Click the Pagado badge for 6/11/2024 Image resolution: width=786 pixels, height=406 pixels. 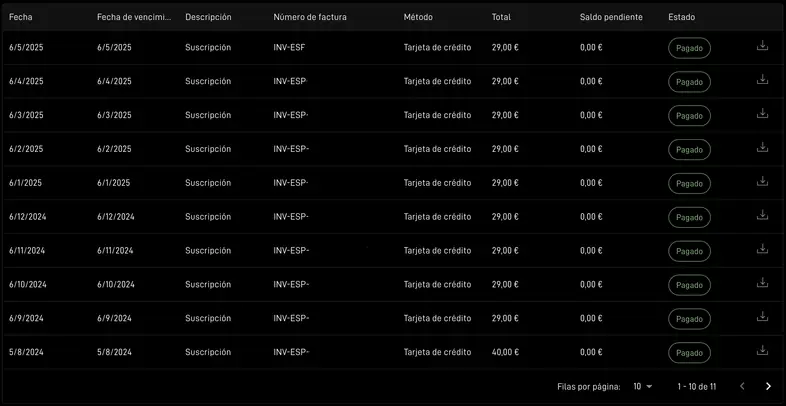[689, 251]
